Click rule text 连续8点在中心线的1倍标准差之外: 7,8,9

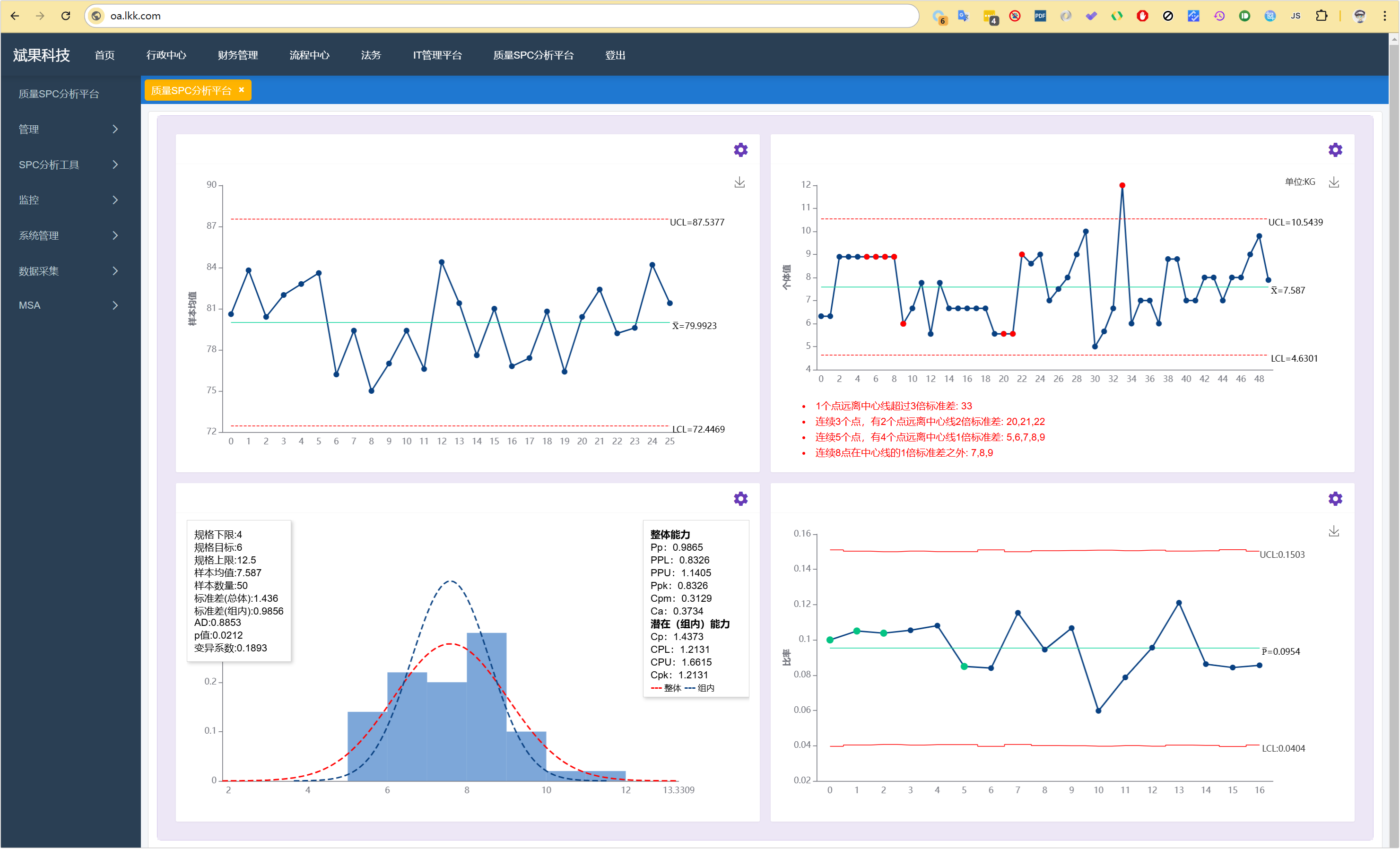point(904,452)
